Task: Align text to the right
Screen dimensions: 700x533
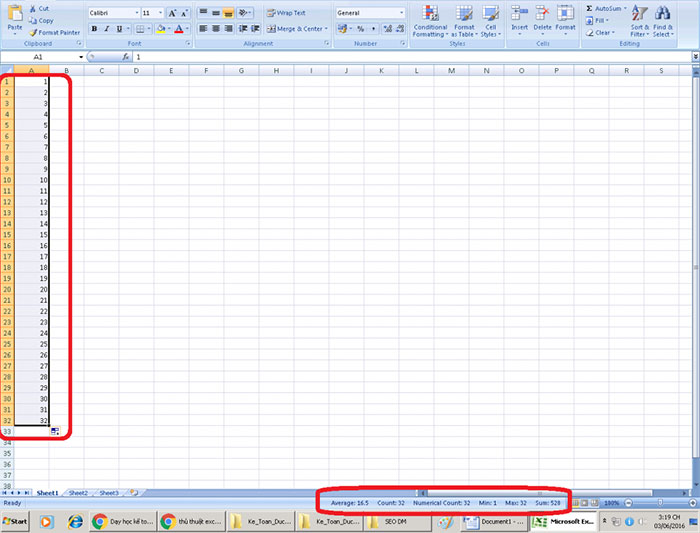Action: click(x=229, y=29)
